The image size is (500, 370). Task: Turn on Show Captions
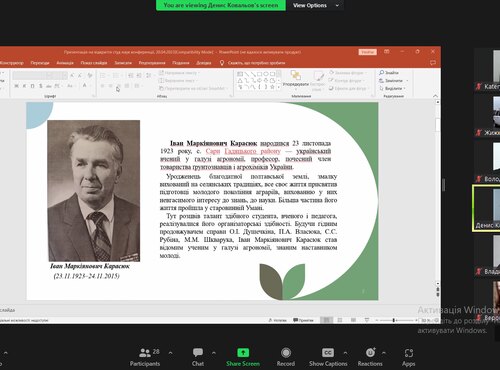pyautogui.click(x=328, y=357)
